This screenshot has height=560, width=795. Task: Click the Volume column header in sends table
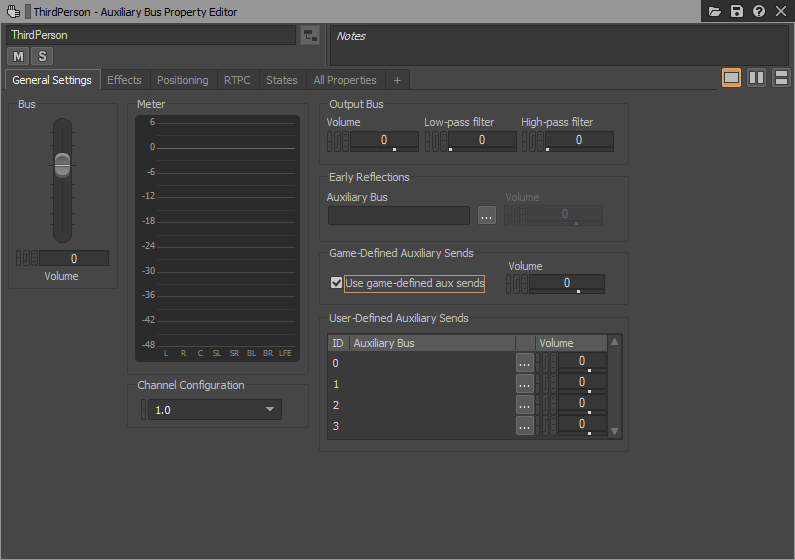pyautogui.click(x=571, y=343)
